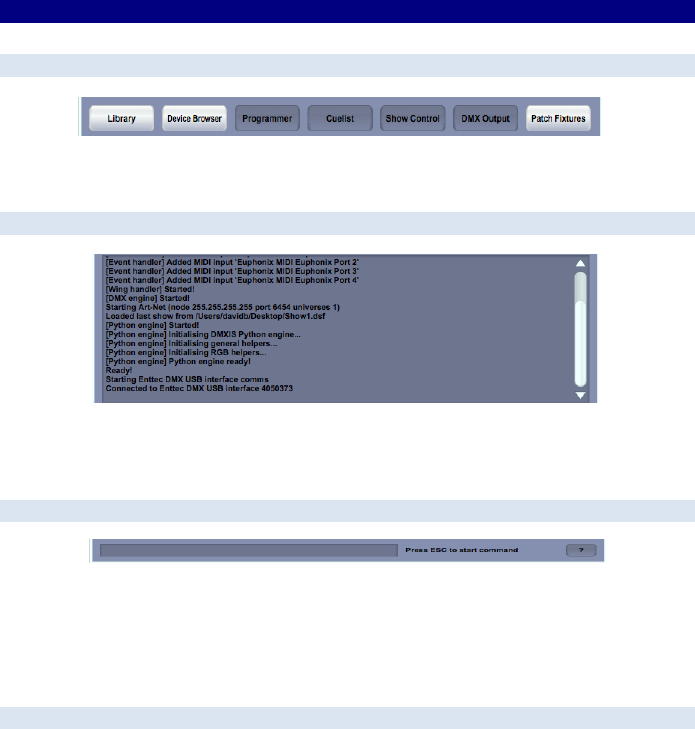The image size is (695, 729).
Task: Click the '[Python engine] Started!' log line
Action: click(152, 325)
